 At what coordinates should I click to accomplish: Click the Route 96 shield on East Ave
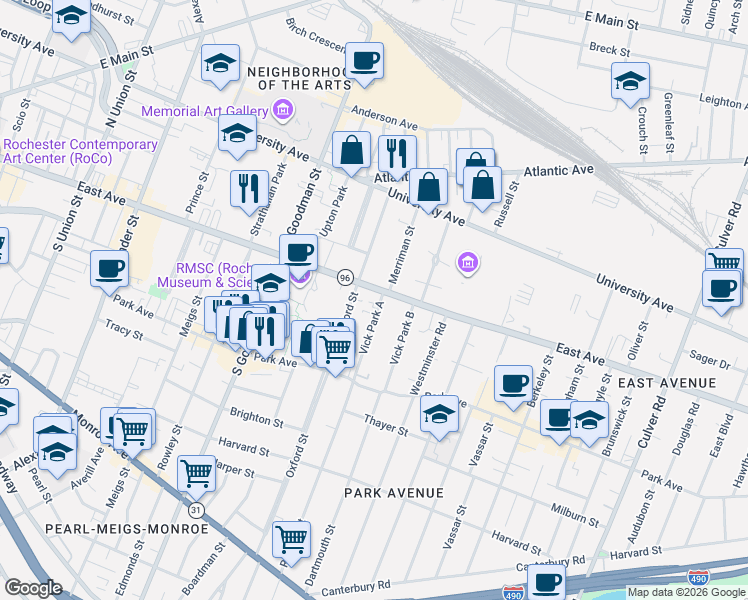(x=345, y=278)
